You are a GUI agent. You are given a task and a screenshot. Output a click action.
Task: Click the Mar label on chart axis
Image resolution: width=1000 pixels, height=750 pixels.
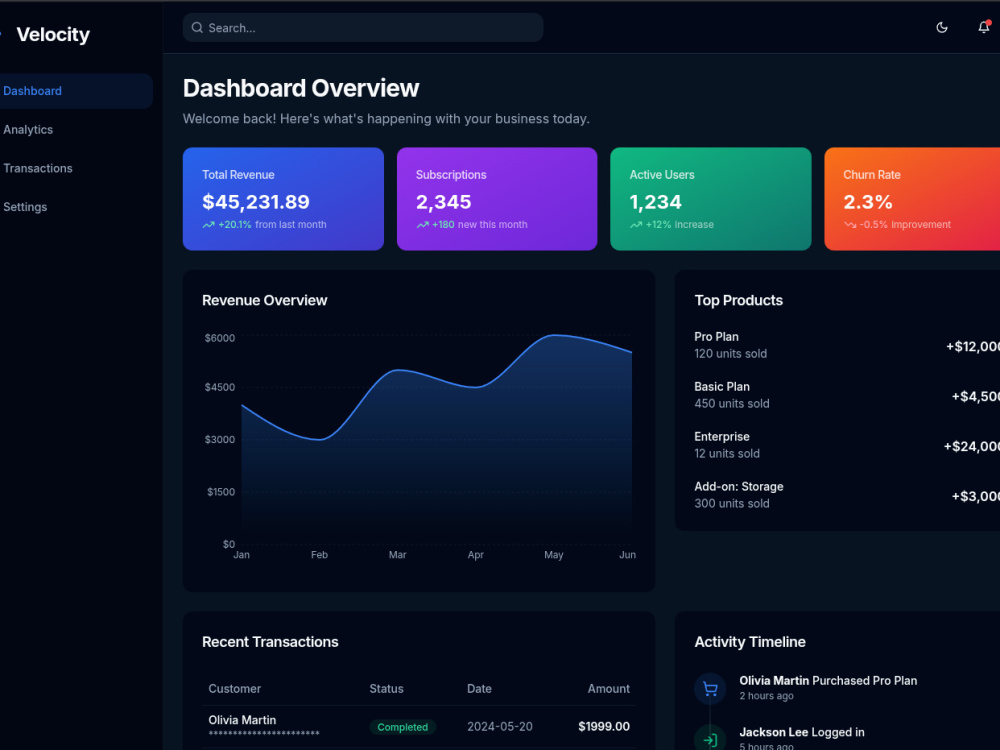tap(397, 555)
